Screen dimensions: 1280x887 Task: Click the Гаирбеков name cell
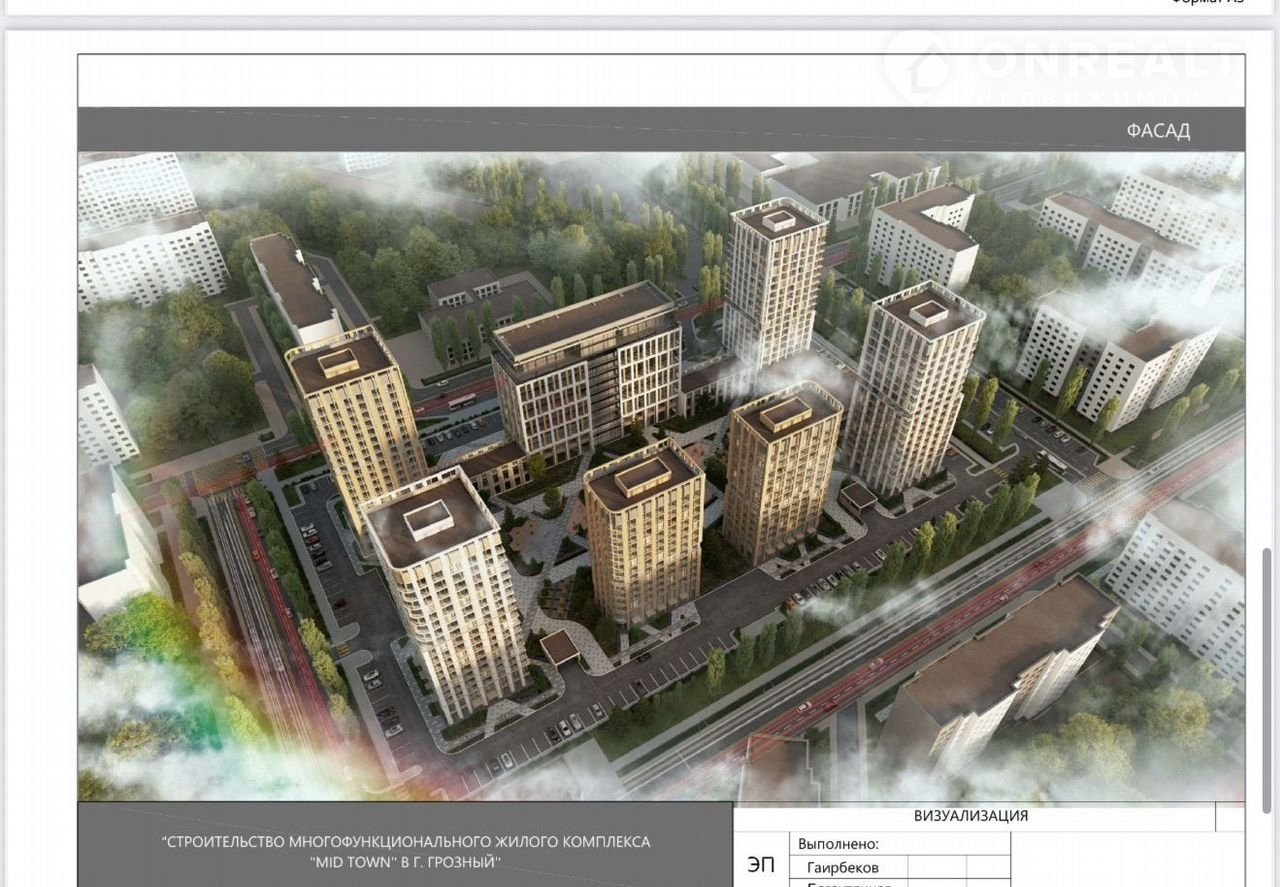point(843,867)
